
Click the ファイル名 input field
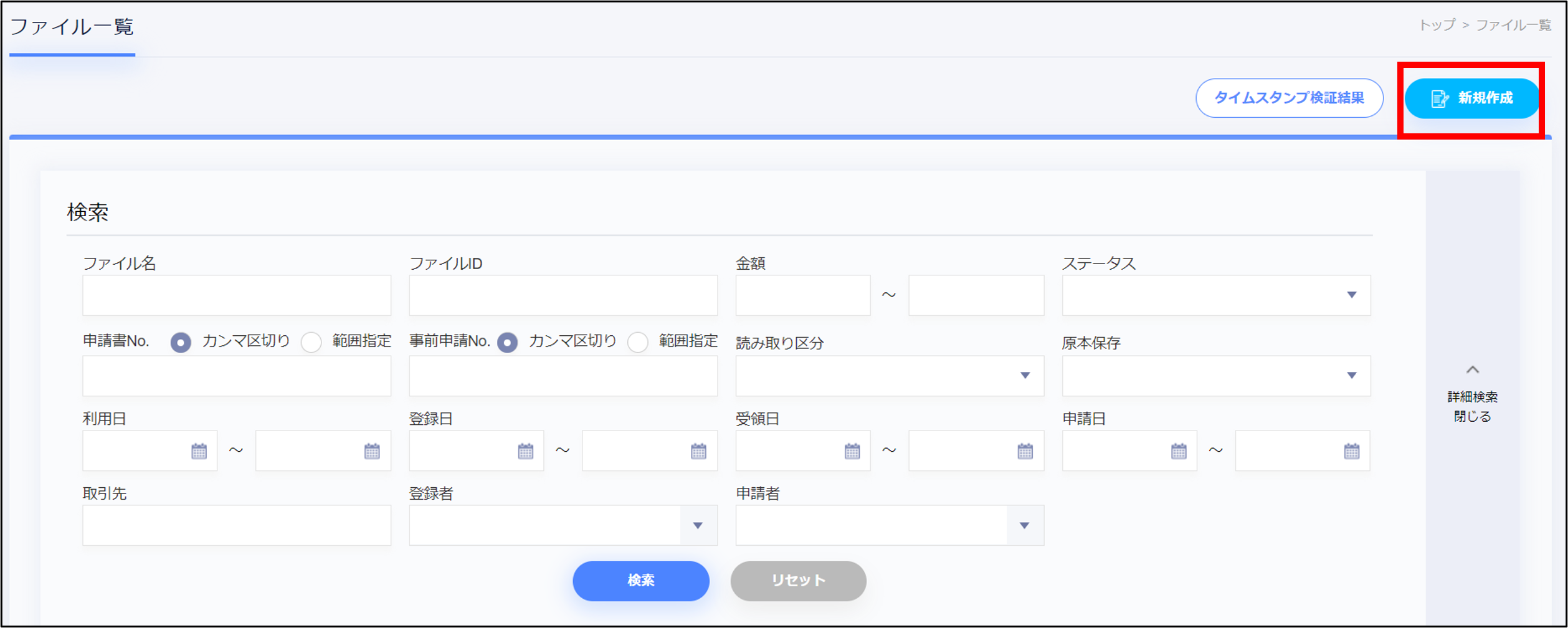click(237, 295)
